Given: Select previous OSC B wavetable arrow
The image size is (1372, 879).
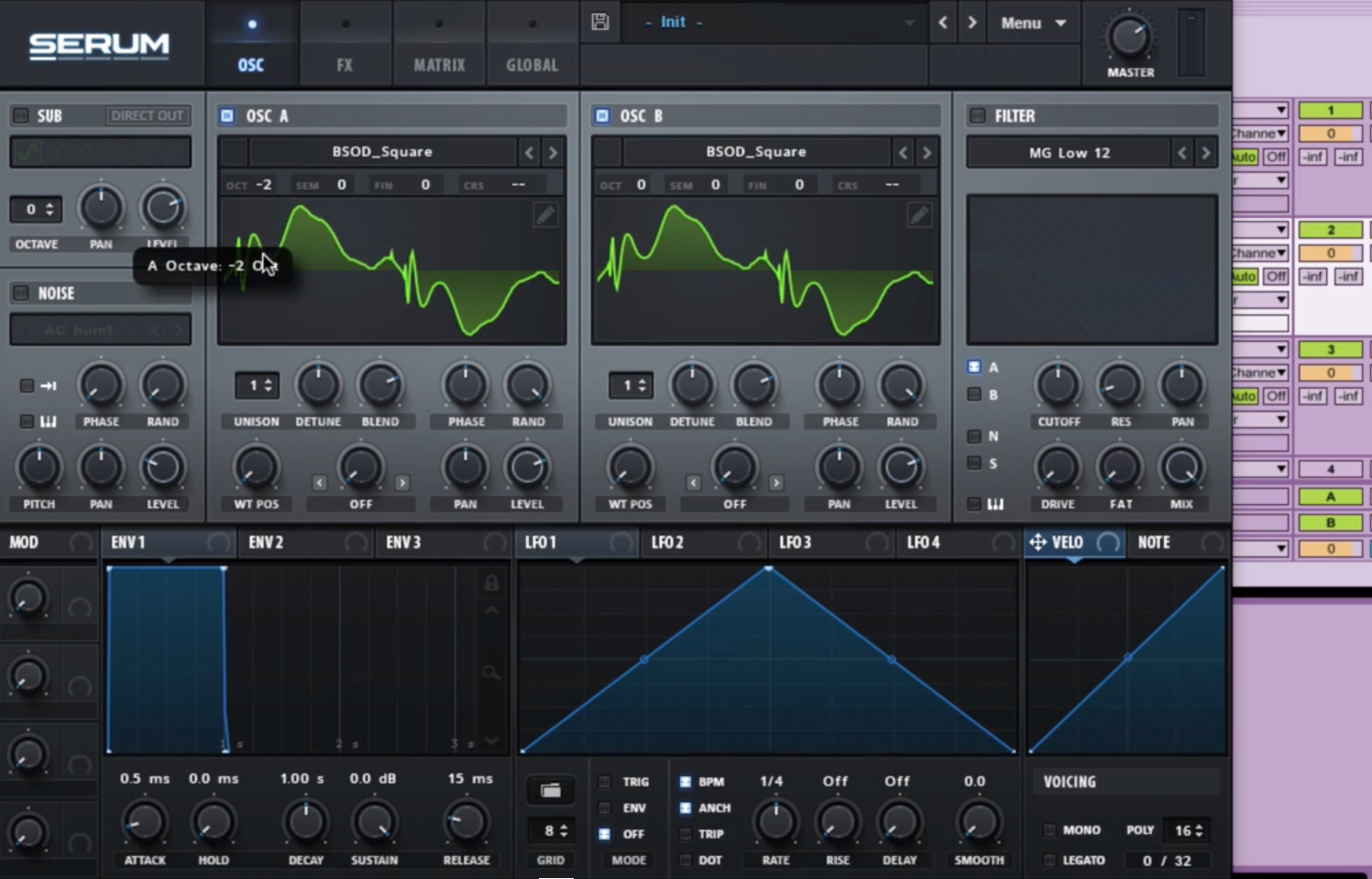Looking at the screenshot, I should pyautogui.click(x=903, y=152).
